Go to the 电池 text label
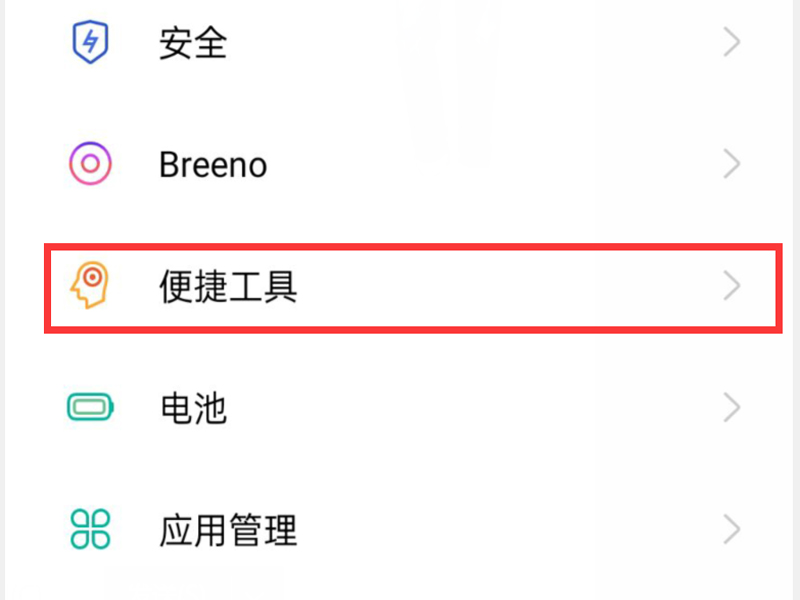Viewport: 800px width, 600px height. tap(193, 408)
